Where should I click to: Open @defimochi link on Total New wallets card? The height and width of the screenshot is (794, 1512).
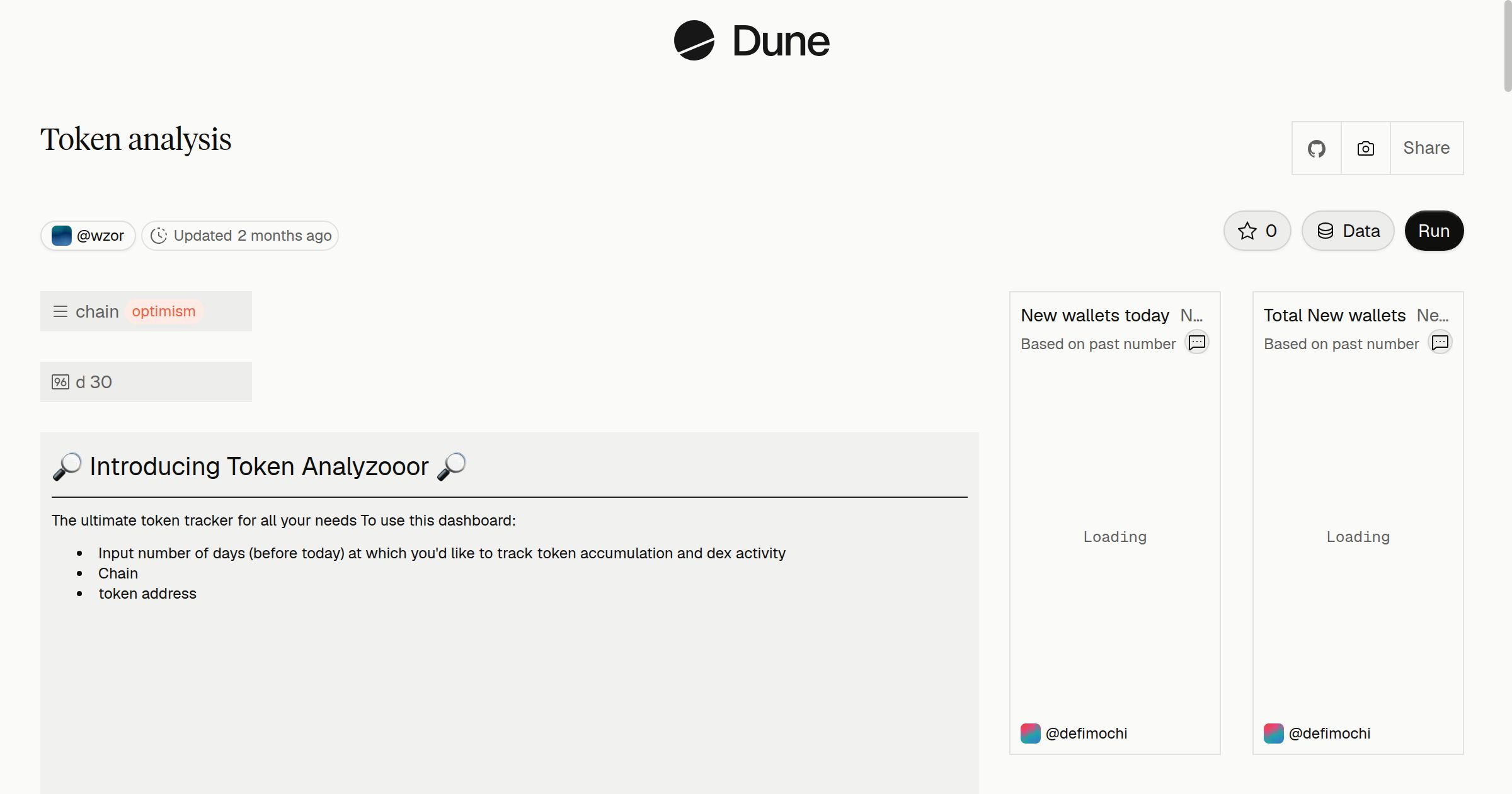coord(1329,734)
